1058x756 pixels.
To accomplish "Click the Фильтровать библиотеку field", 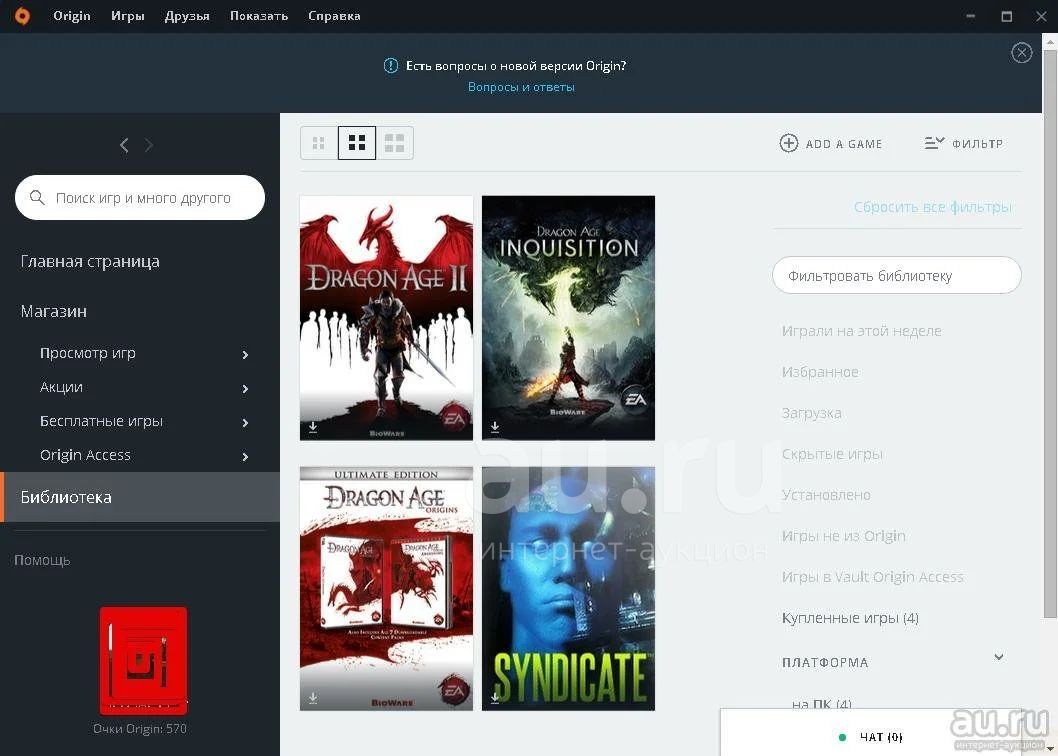I will pos(897,275).
